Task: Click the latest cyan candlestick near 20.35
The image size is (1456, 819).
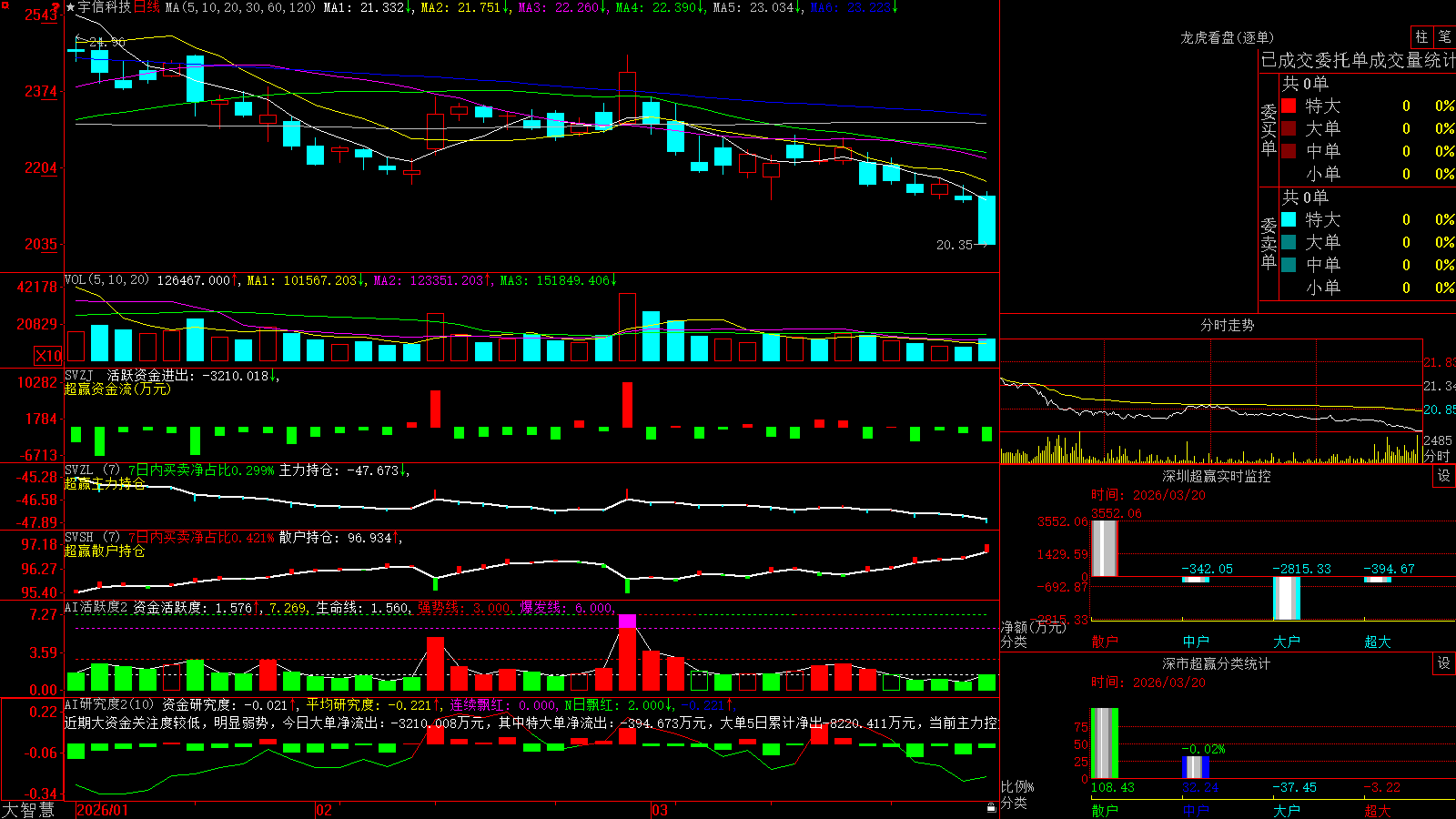Action: [986, 219]
